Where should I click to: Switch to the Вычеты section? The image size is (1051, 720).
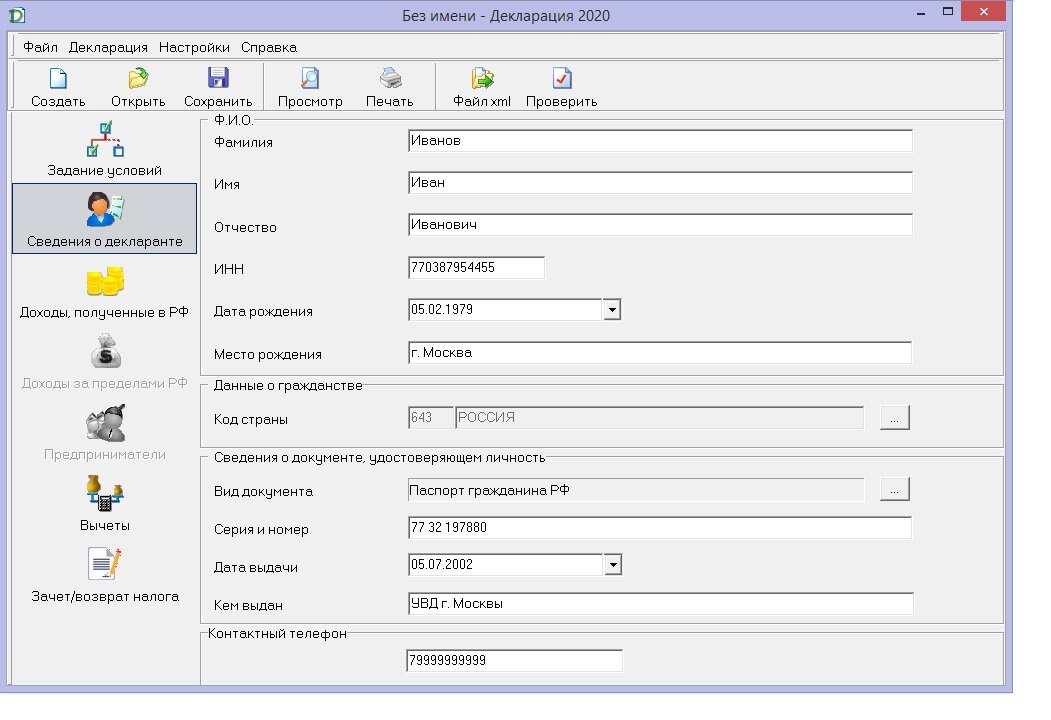105,504
